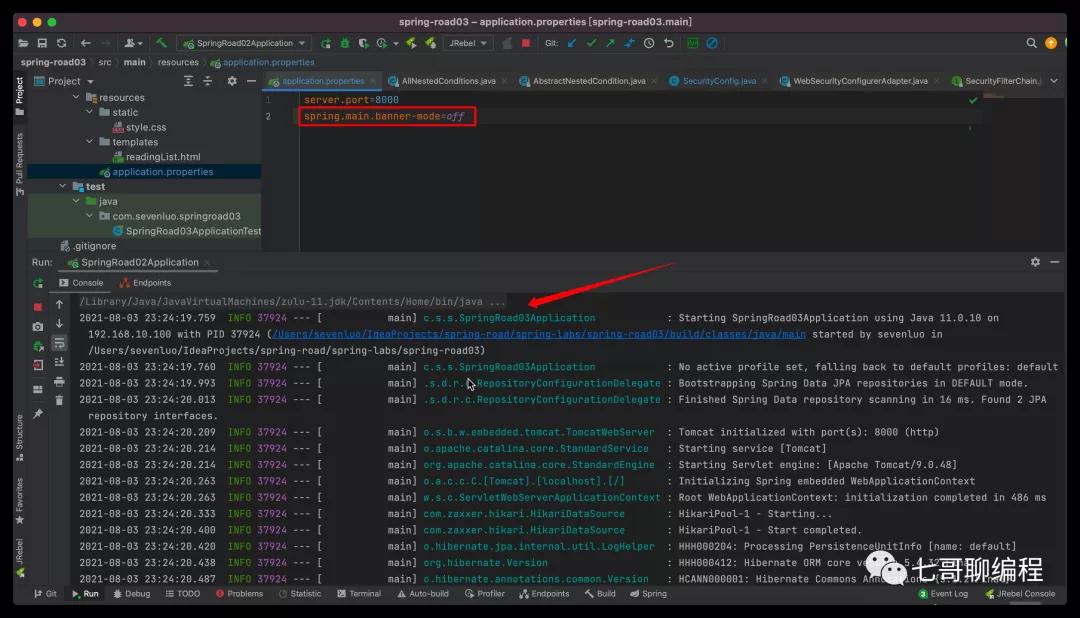Switch to Endpoints tab in Run panel
1080x618 pixels.
pyautogui.click(x=145, y=283)
